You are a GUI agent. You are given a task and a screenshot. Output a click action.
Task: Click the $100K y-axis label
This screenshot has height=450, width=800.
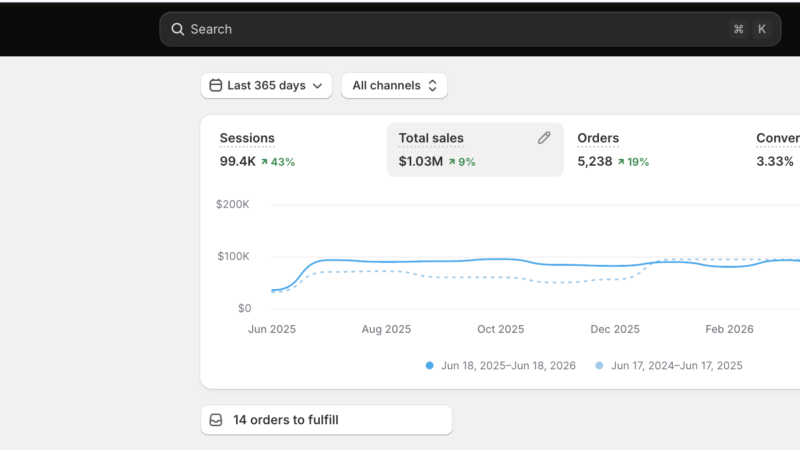tap(233, 256)
